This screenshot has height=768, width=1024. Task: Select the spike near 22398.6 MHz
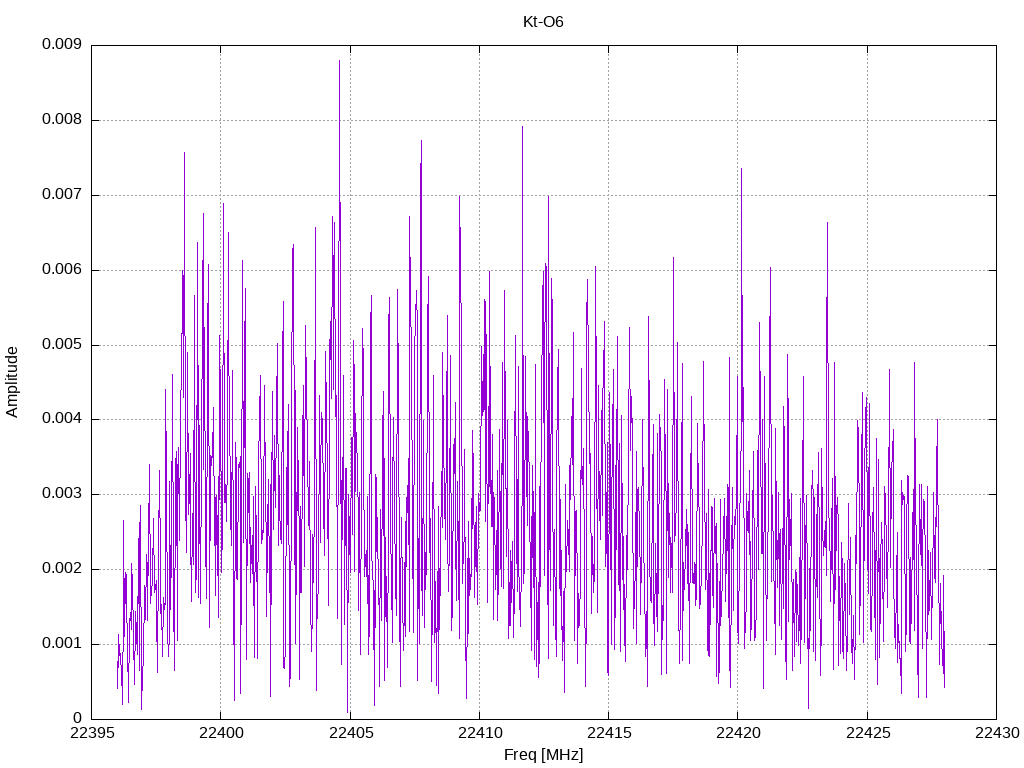[184, 154]
